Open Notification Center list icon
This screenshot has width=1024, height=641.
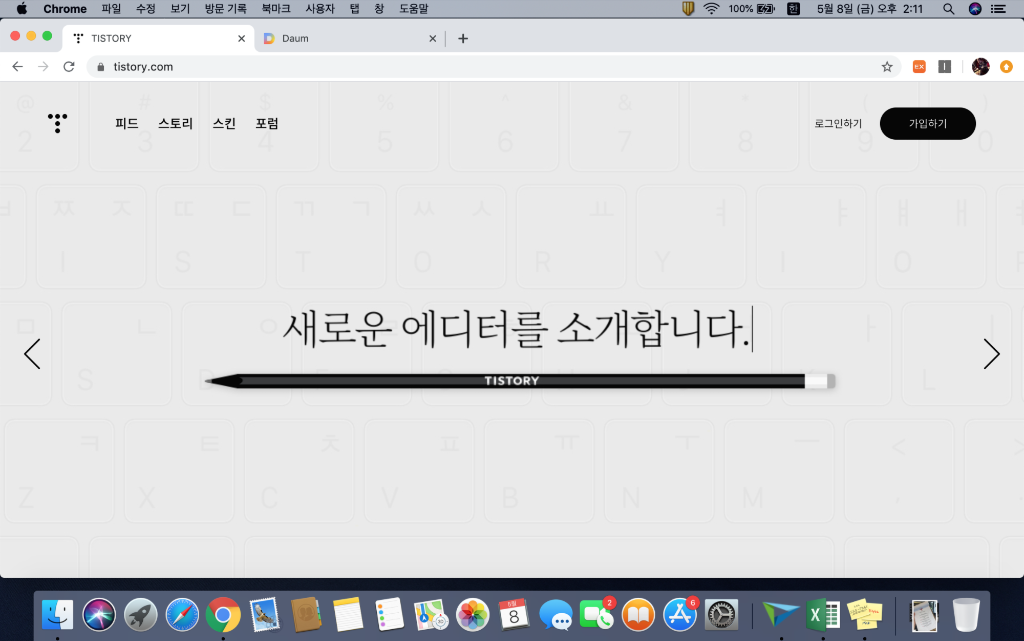pyautogui.click(x=998, y=8)
